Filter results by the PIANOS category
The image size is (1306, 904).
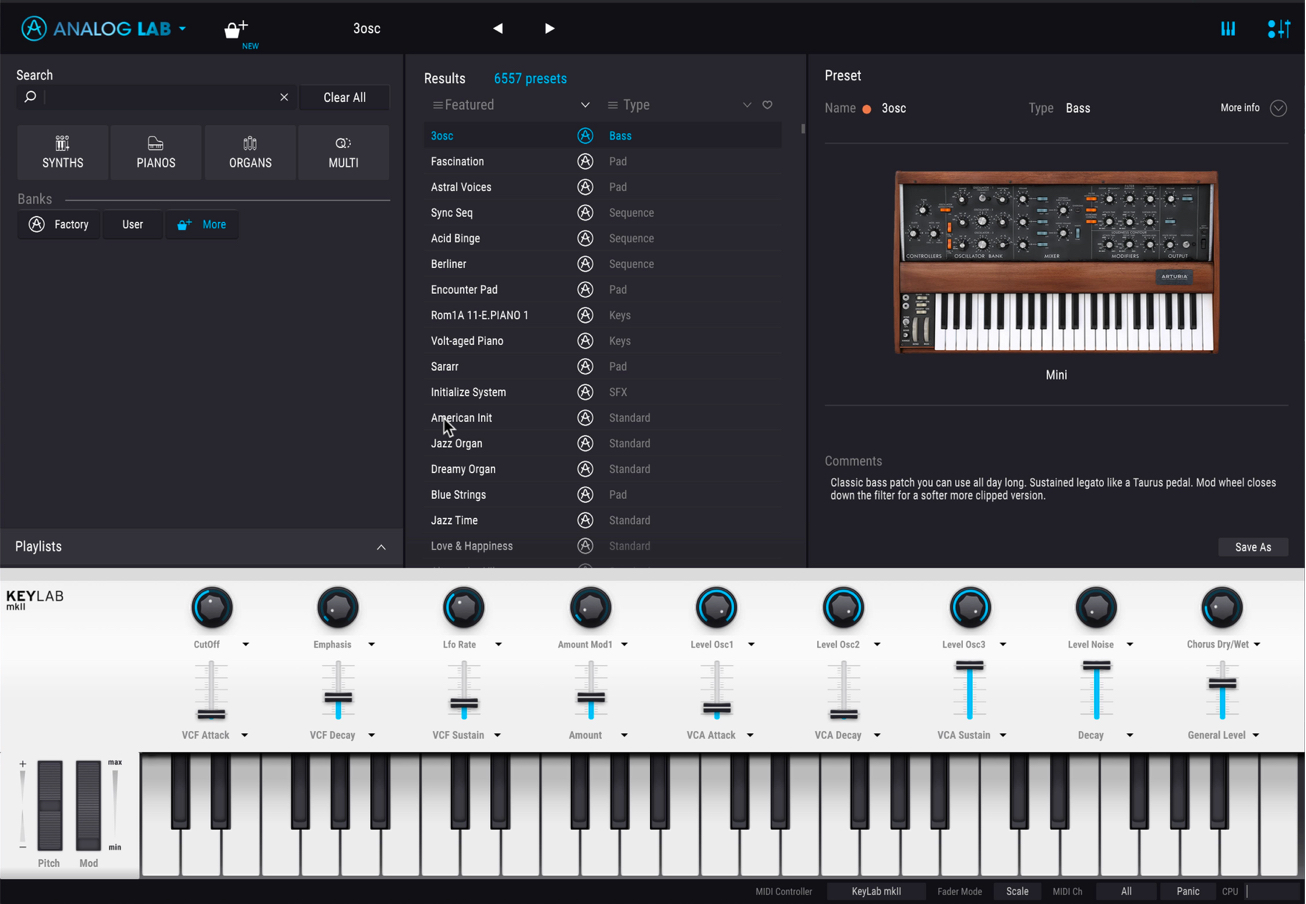click(x=156, y=152)
